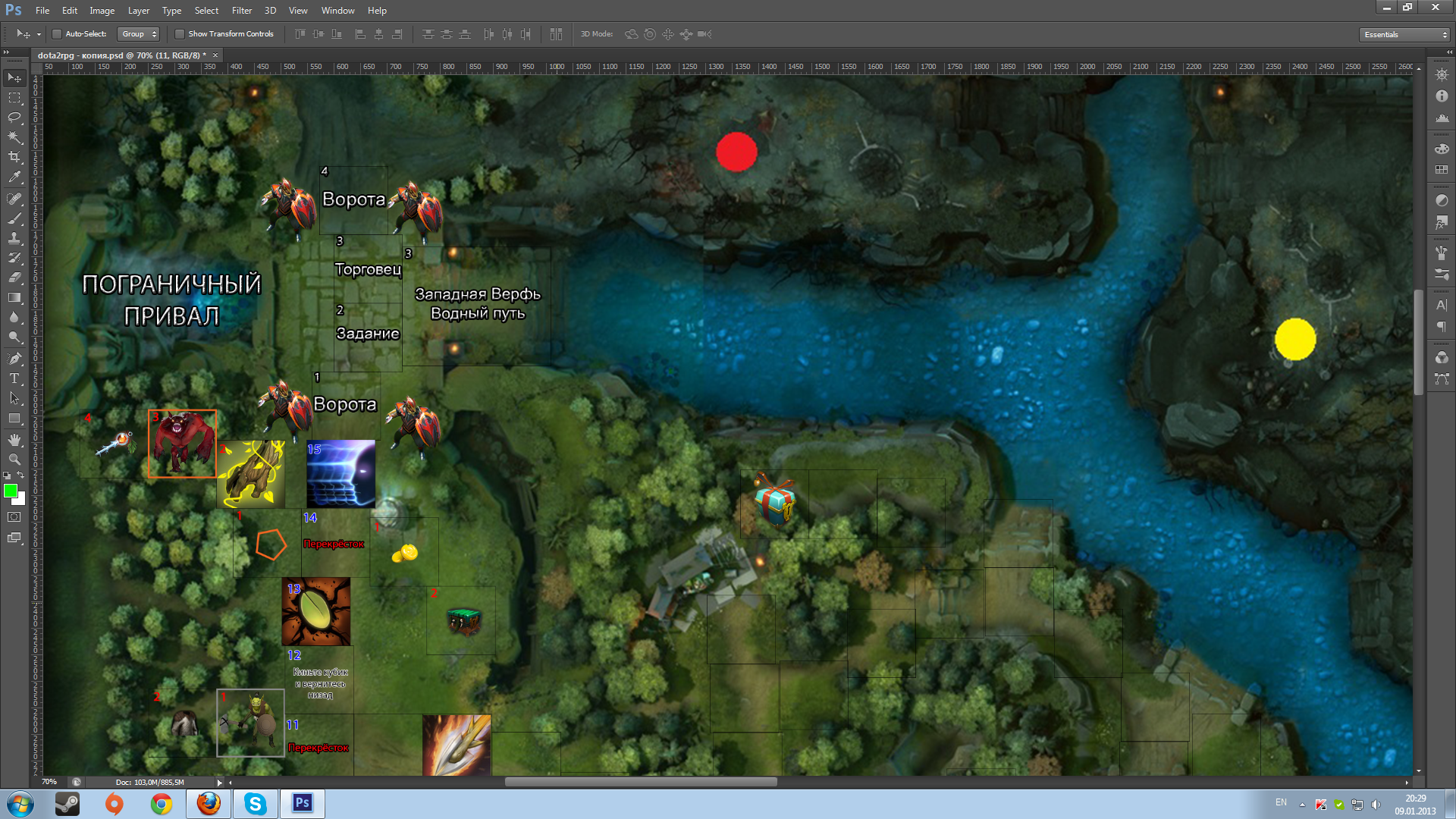The height and width of the screenshot is (819, 1456).
Task: Select the Eyedropper tool
Action: pyautogui.click(x=14, y=177)
